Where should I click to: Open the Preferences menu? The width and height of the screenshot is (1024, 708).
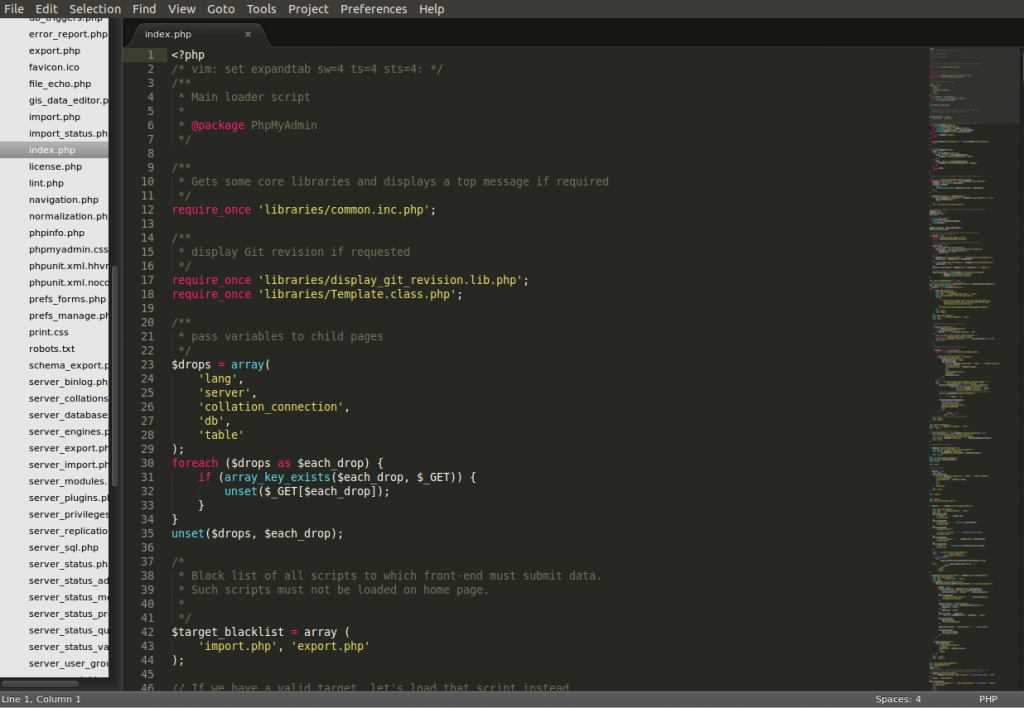tap(373, 8)
